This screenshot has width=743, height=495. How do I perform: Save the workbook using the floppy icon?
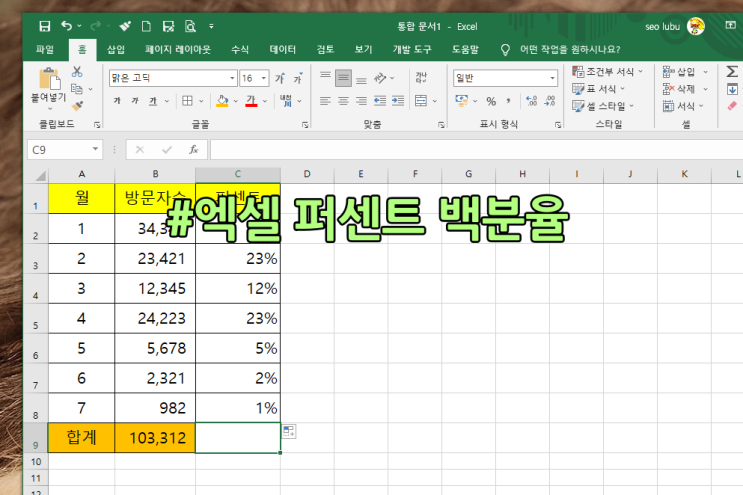[45, 27]
